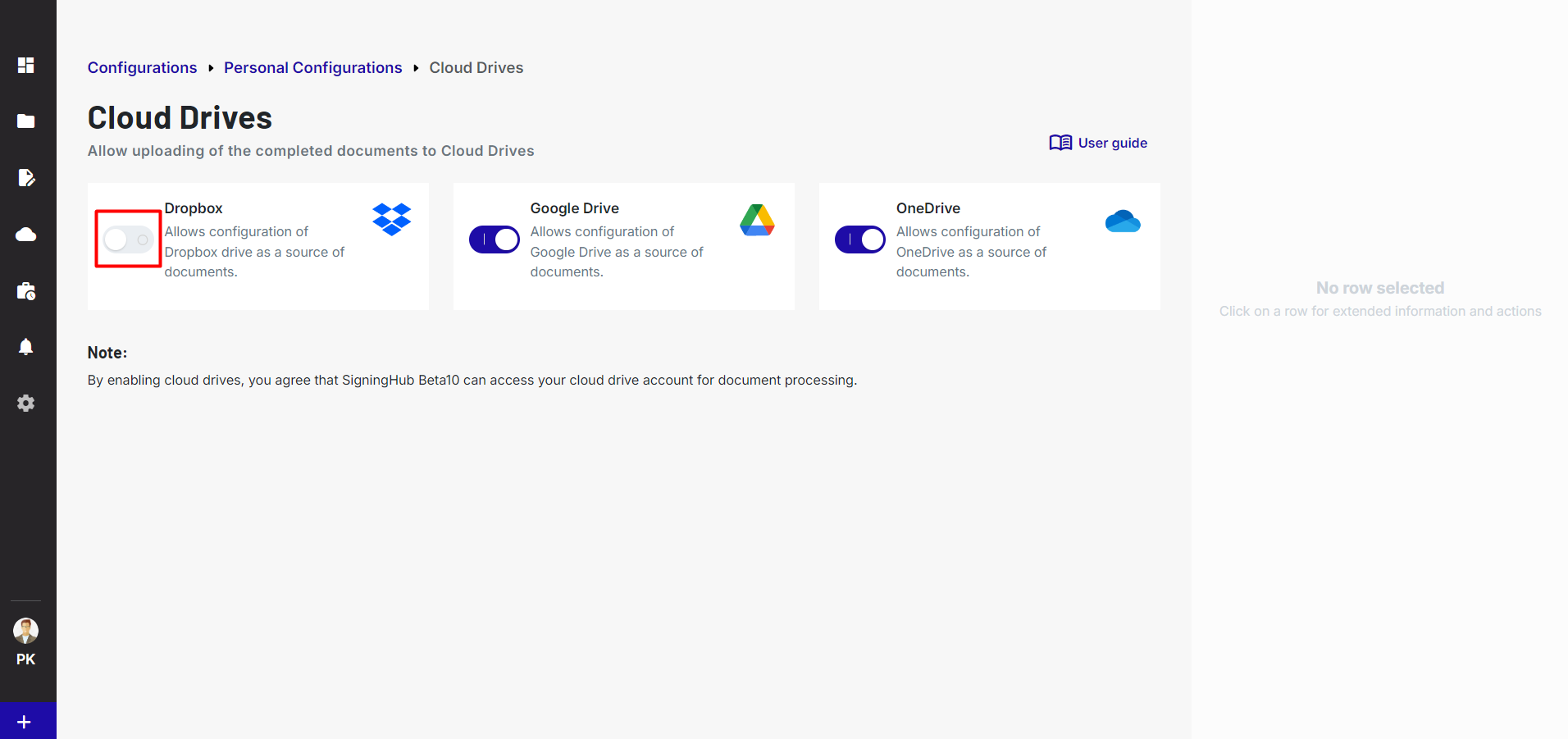Click the OneDrive card title
This screenshot has height=739, width=1568.
pos(928,208)
